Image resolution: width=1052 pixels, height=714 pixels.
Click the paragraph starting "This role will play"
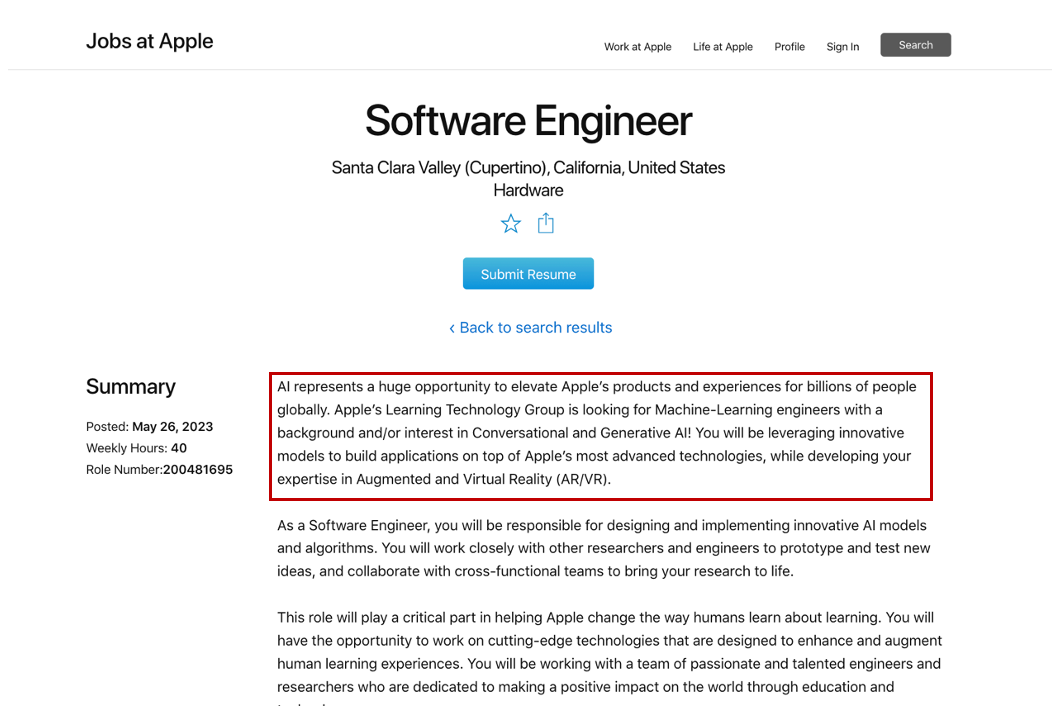click(x=608, y=652)
